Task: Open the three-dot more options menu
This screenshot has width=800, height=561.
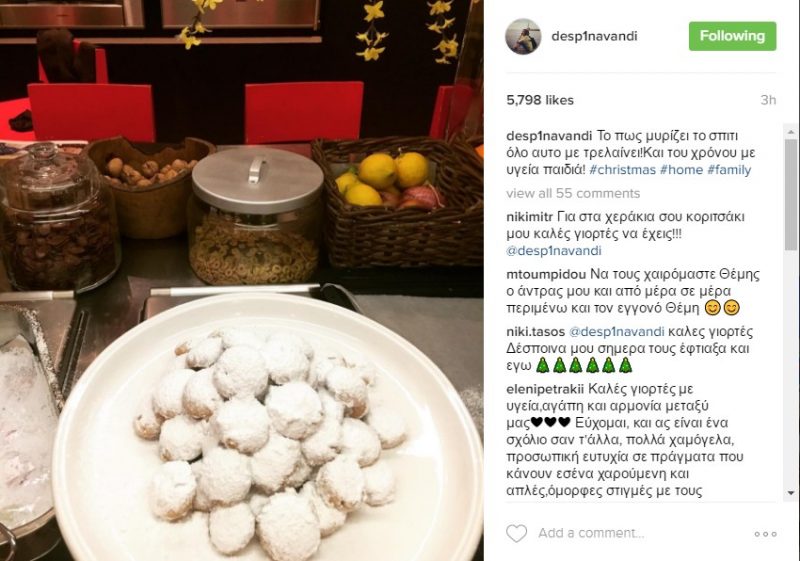Action: pos(765,534)
